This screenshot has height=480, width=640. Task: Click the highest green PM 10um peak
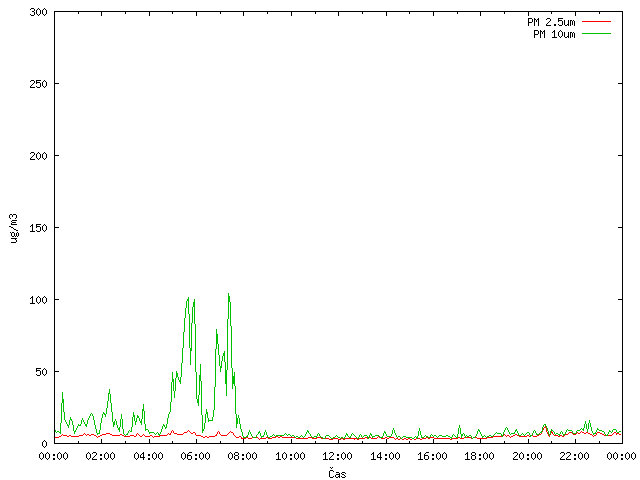[x=229, y=294]
